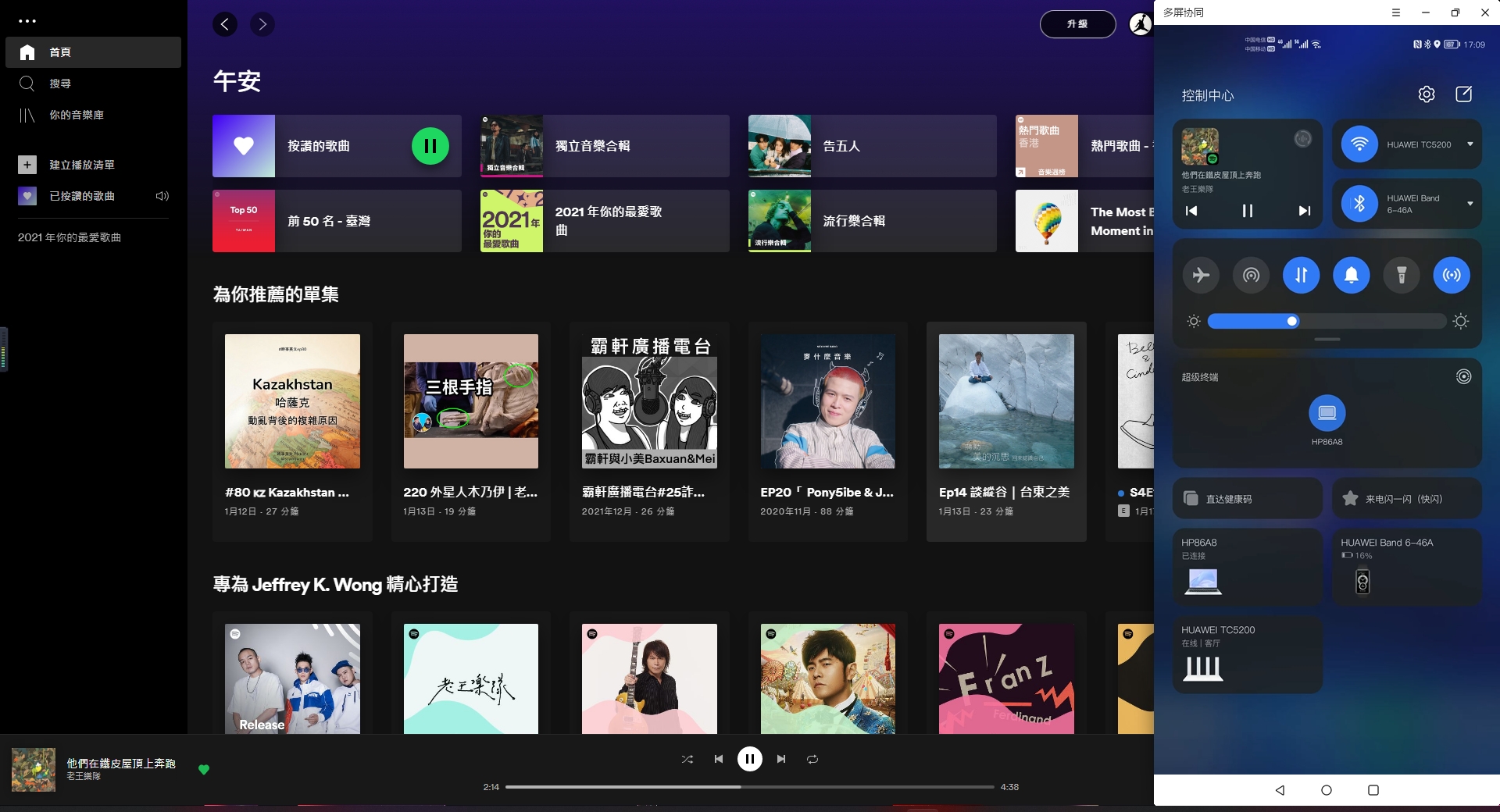The width and height of the screenshot is (1500, 812).
Task: Open the 告五人 card
Action: point(873,146)
